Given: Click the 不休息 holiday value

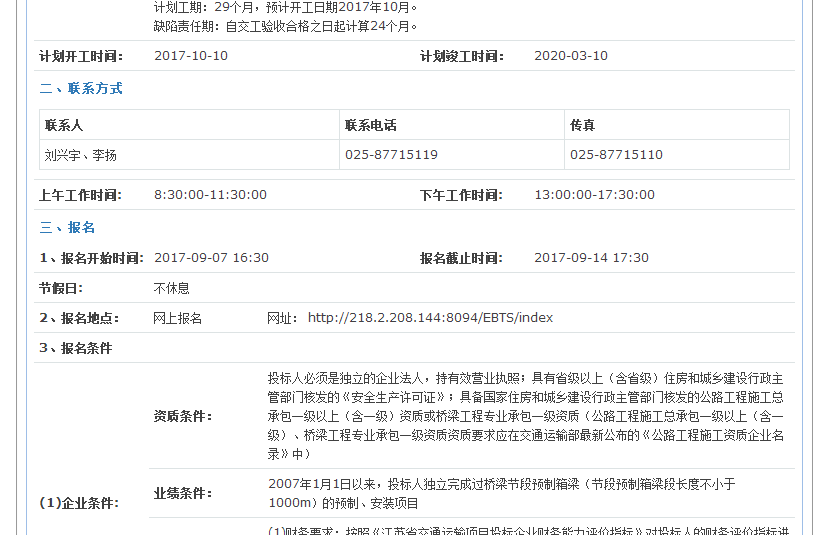Looking at the screenshot, I should [171, 288].
